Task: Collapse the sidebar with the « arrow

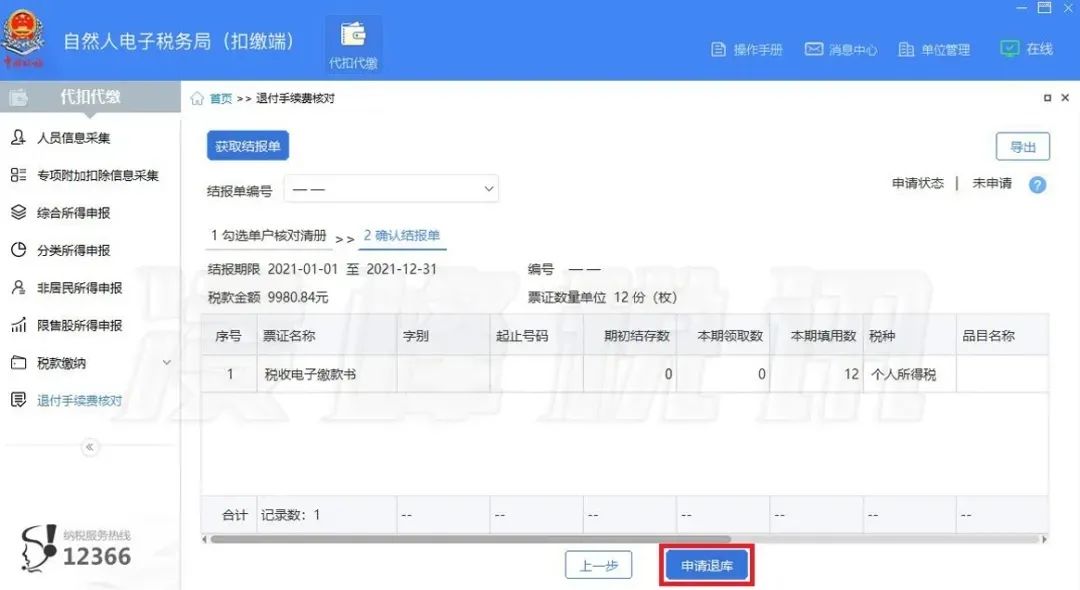Action: [89, 447]
